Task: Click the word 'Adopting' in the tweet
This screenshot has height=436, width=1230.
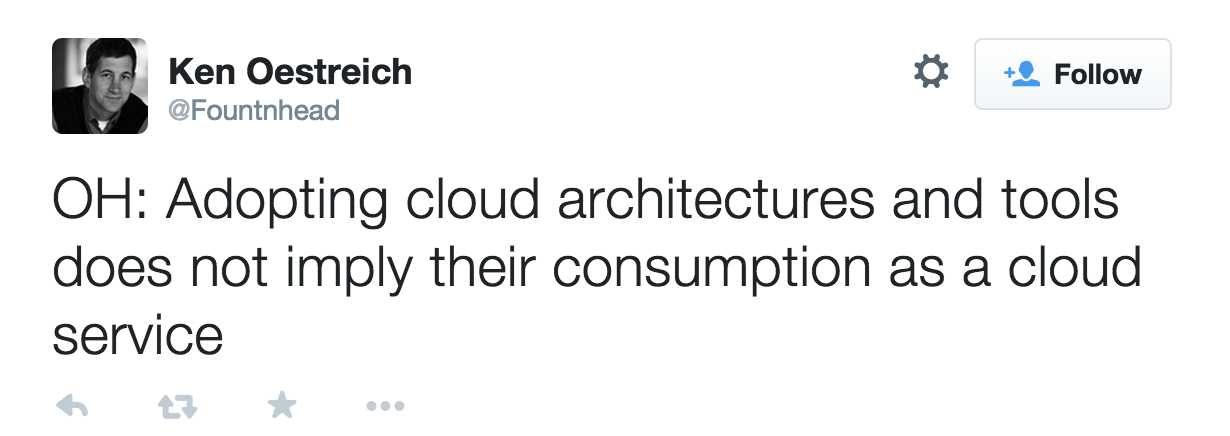Action: coord(277,206)
